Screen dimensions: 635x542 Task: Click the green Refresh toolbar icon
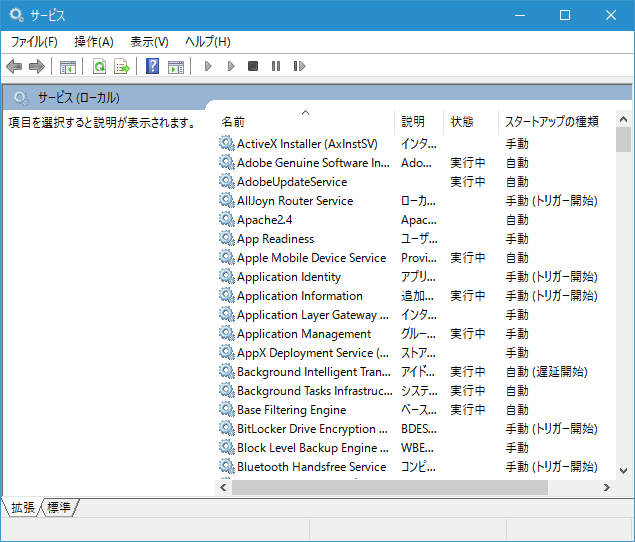click(x=99, y=67)
